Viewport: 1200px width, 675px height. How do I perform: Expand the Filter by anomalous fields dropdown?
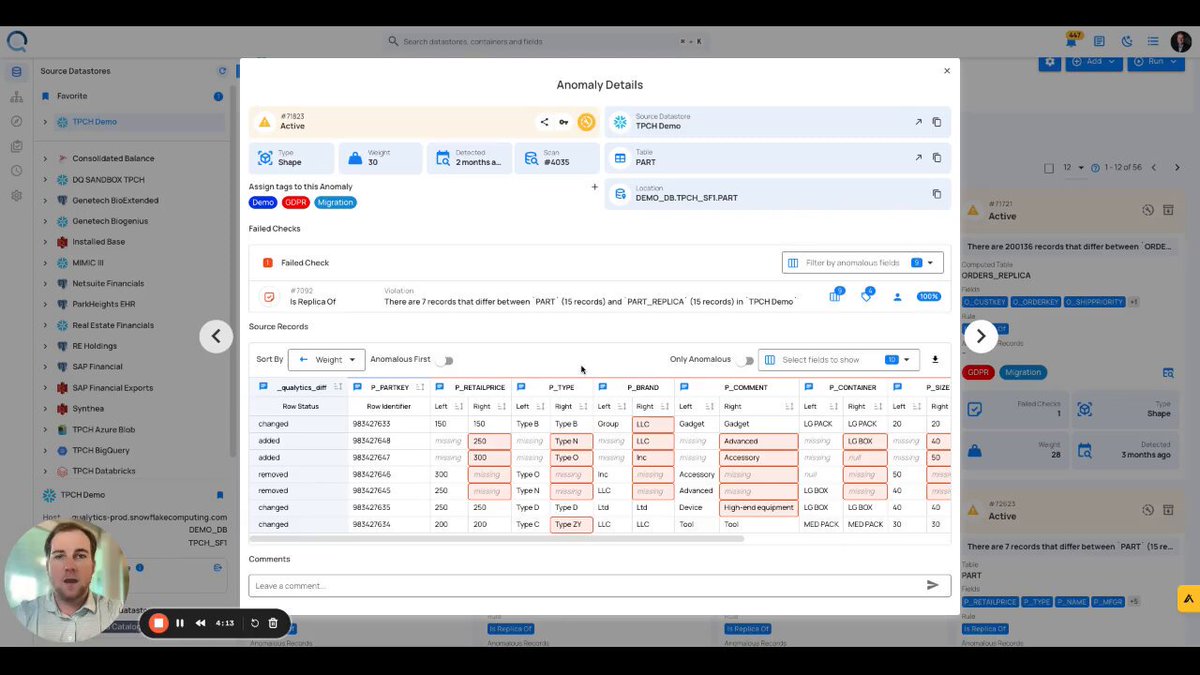pos(862,263)
